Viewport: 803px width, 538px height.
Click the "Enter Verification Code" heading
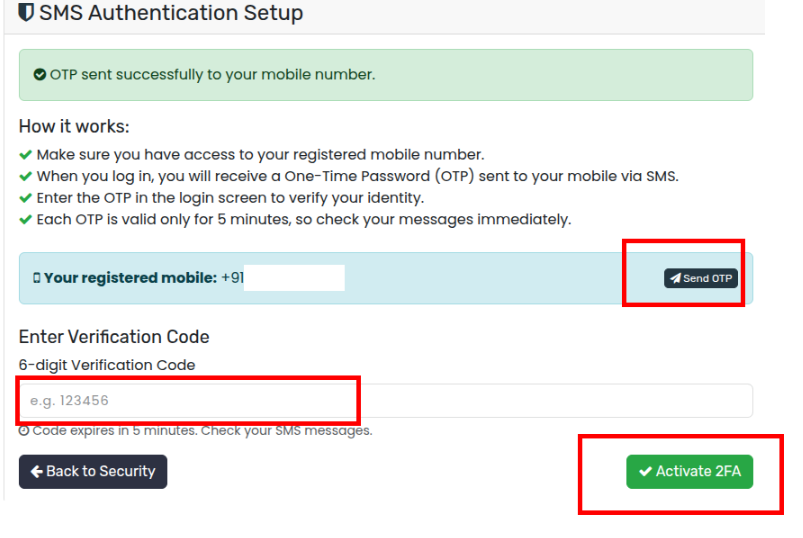[114, 337]
